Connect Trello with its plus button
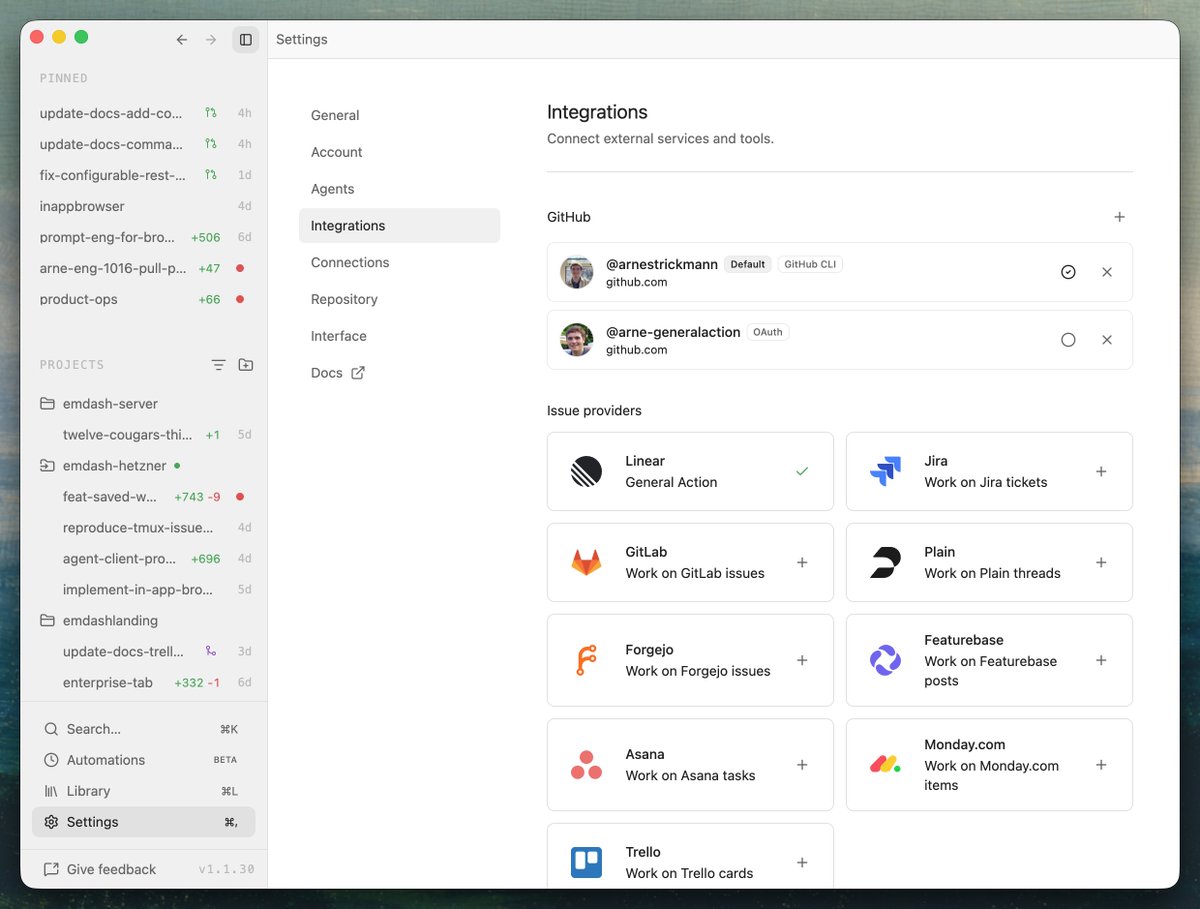 pyautogui.click(x=802, y=862)
